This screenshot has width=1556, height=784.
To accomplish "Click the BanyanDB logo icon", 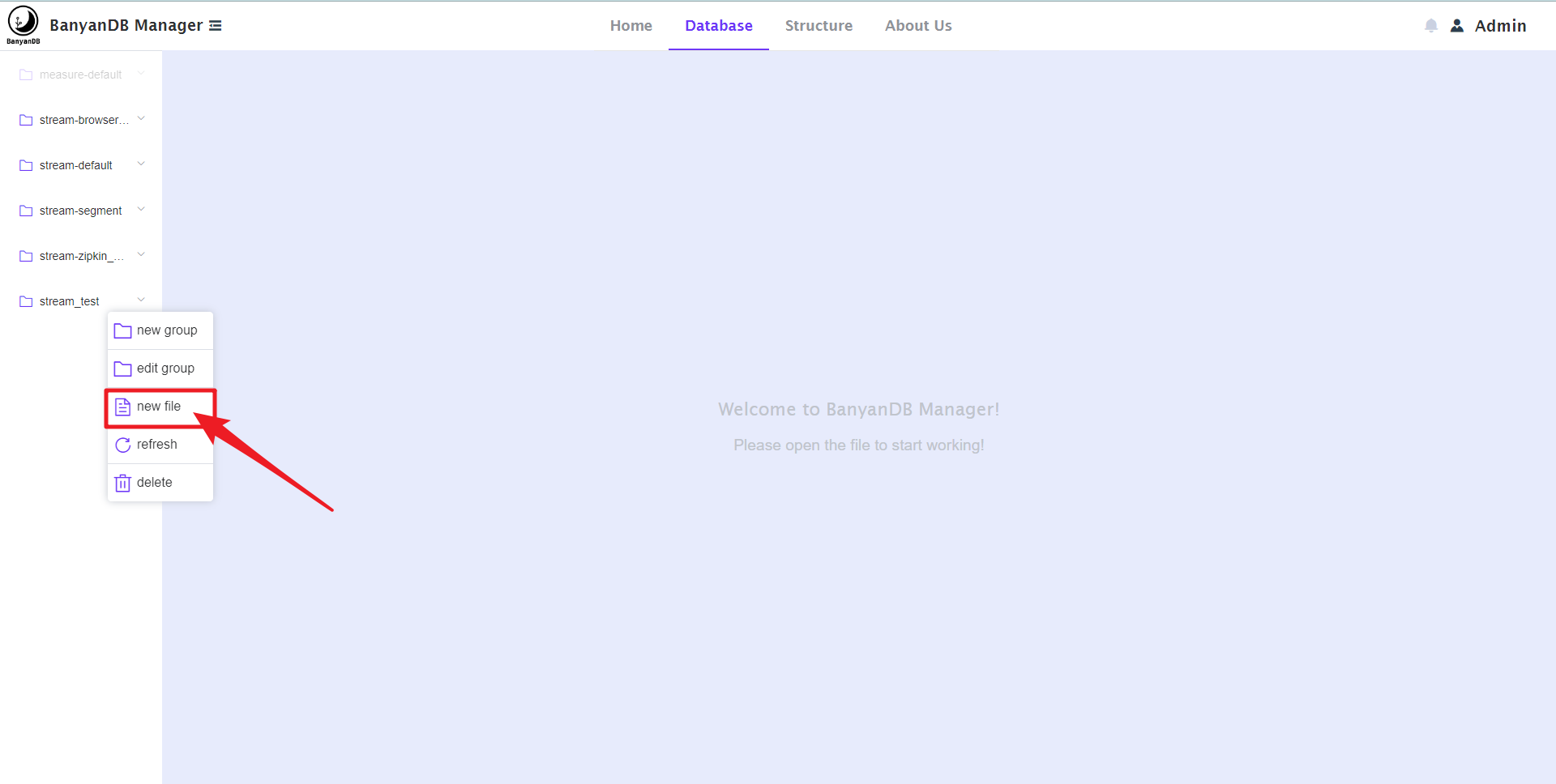I will pos(24,25).
